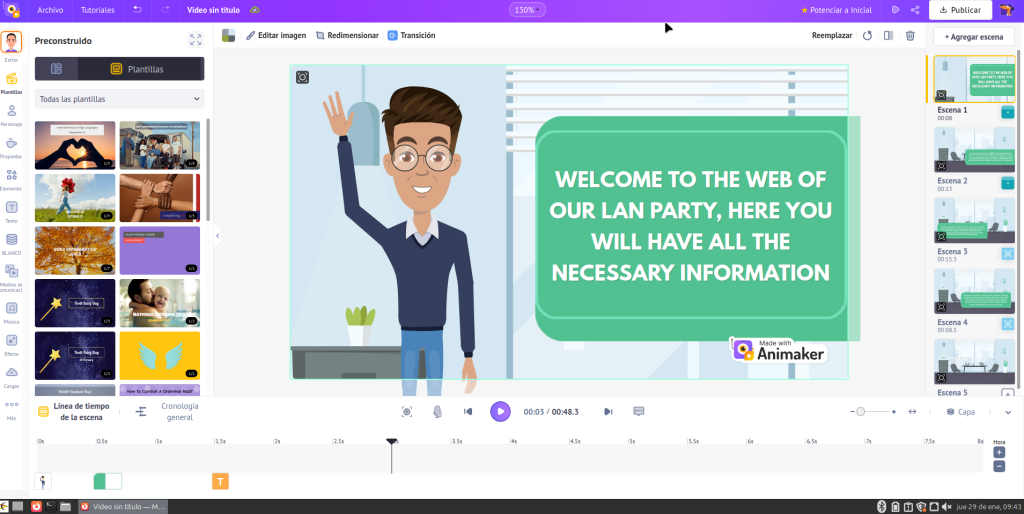Expand the Todas las plantillas dropdown
The height and width of the screenshot is (514, 1024).
point(119,99)
